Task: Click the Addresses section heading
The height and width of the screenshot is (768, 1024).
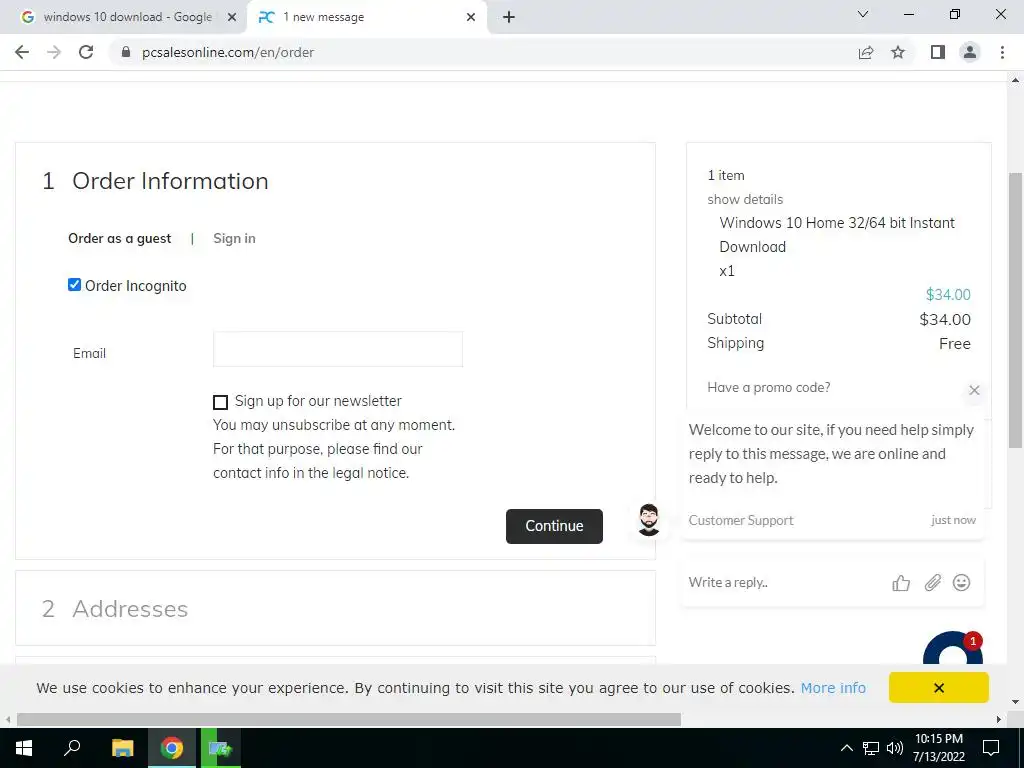Action: tap(130, 609)
